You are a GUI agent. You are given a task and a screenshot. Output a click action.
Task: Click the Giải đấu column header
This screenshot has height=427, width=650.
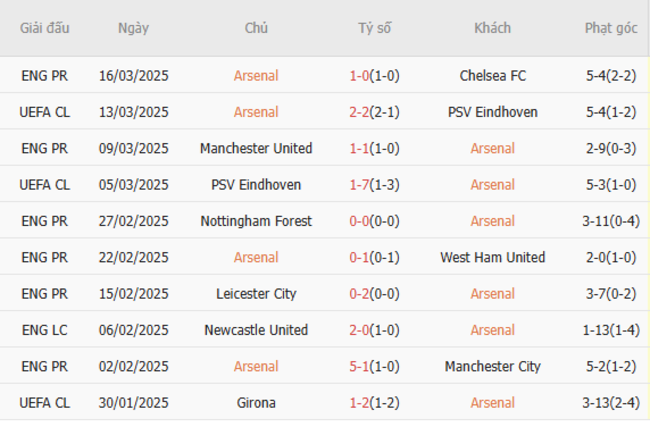tap(45, 29)
